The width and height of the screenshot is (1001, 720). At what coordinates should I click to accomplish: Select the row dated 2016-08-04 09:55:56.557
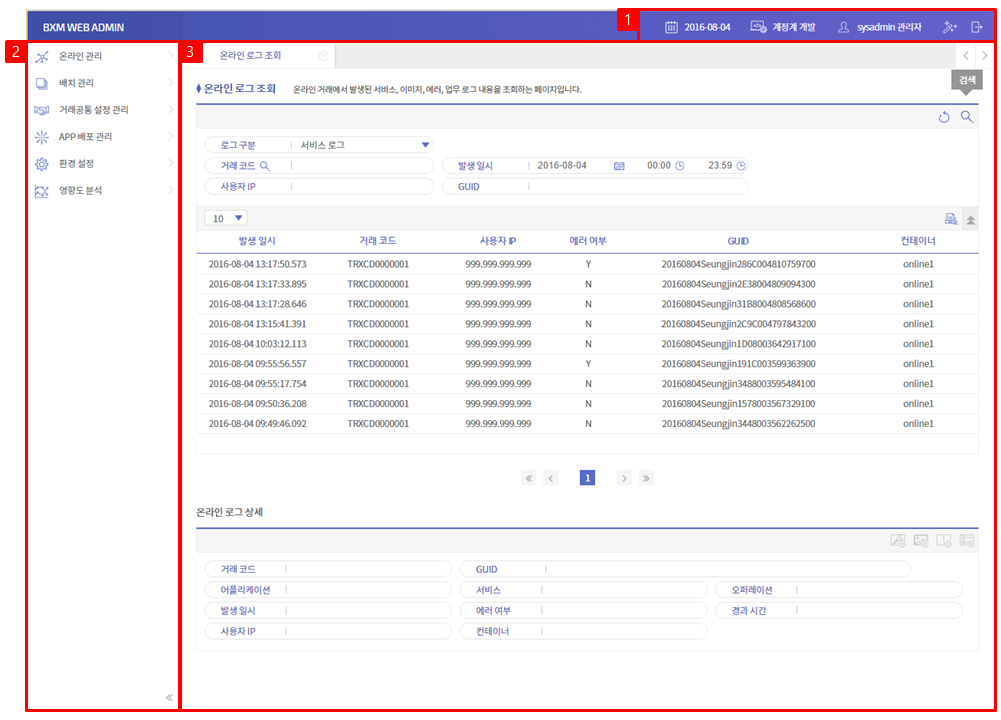[587, 364]
